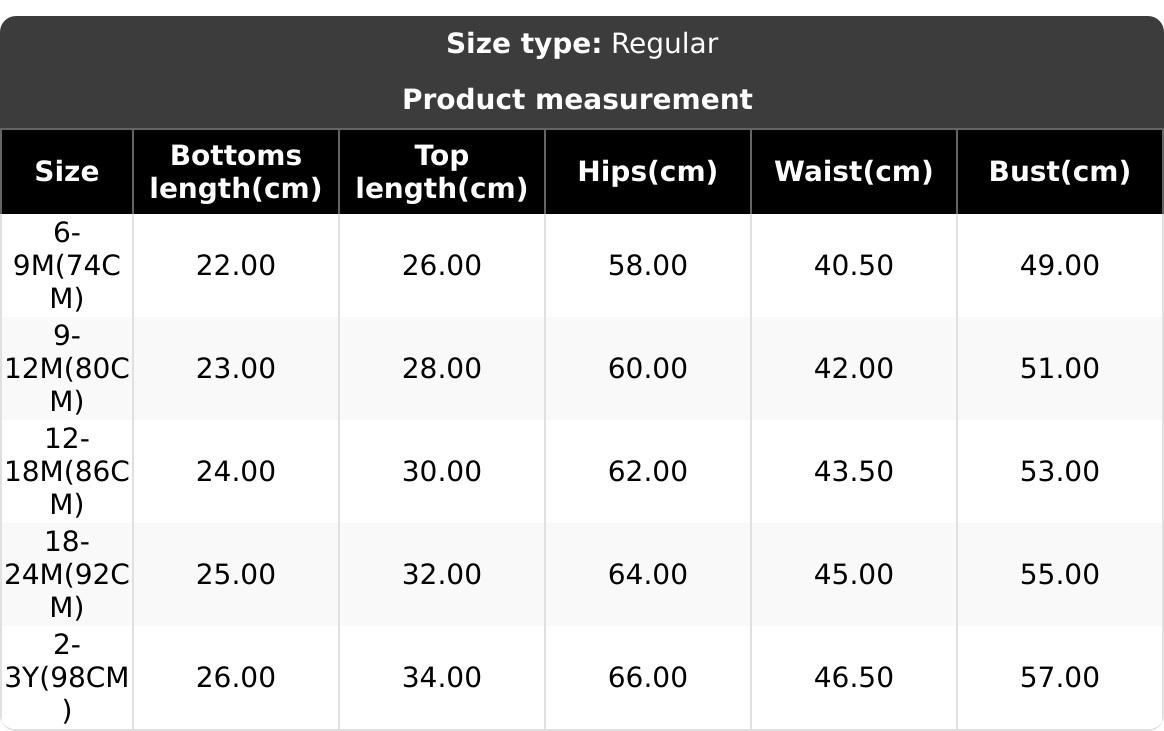This screenshot has height=731, width=1164.
Task: Click the 46.50 waist value
Action: click(x=854, y=678)
